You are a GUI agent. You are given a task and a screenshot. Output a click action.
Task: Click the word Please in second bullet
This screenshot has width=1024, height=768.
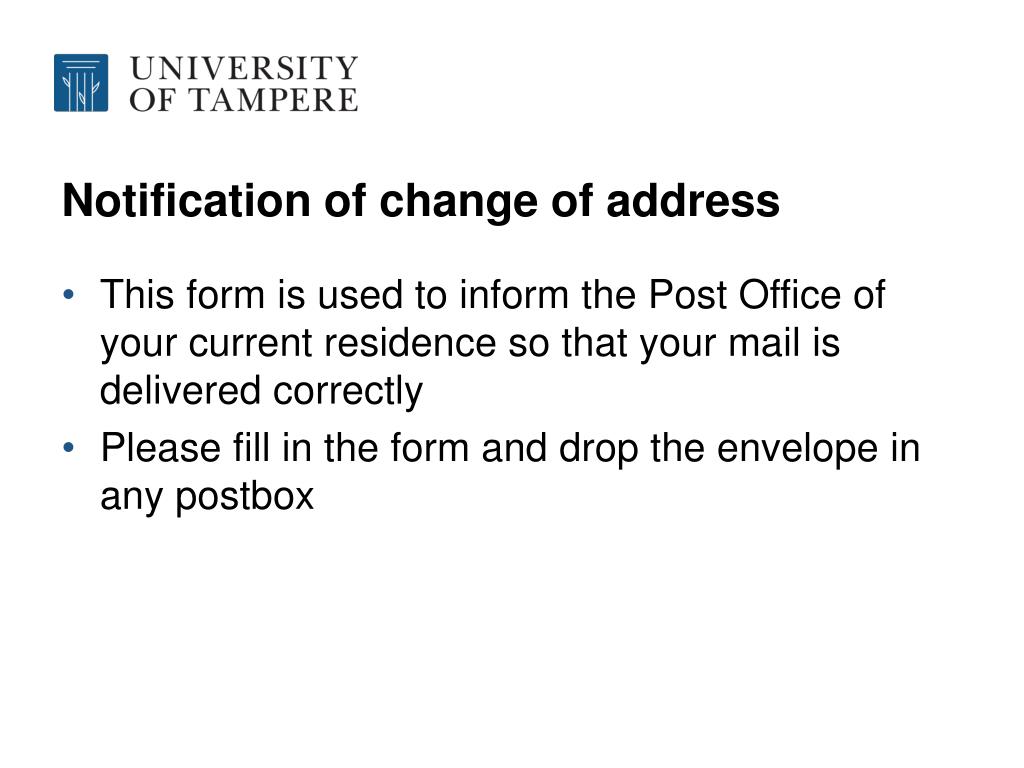pyautogui.click(x=161, y=448)
